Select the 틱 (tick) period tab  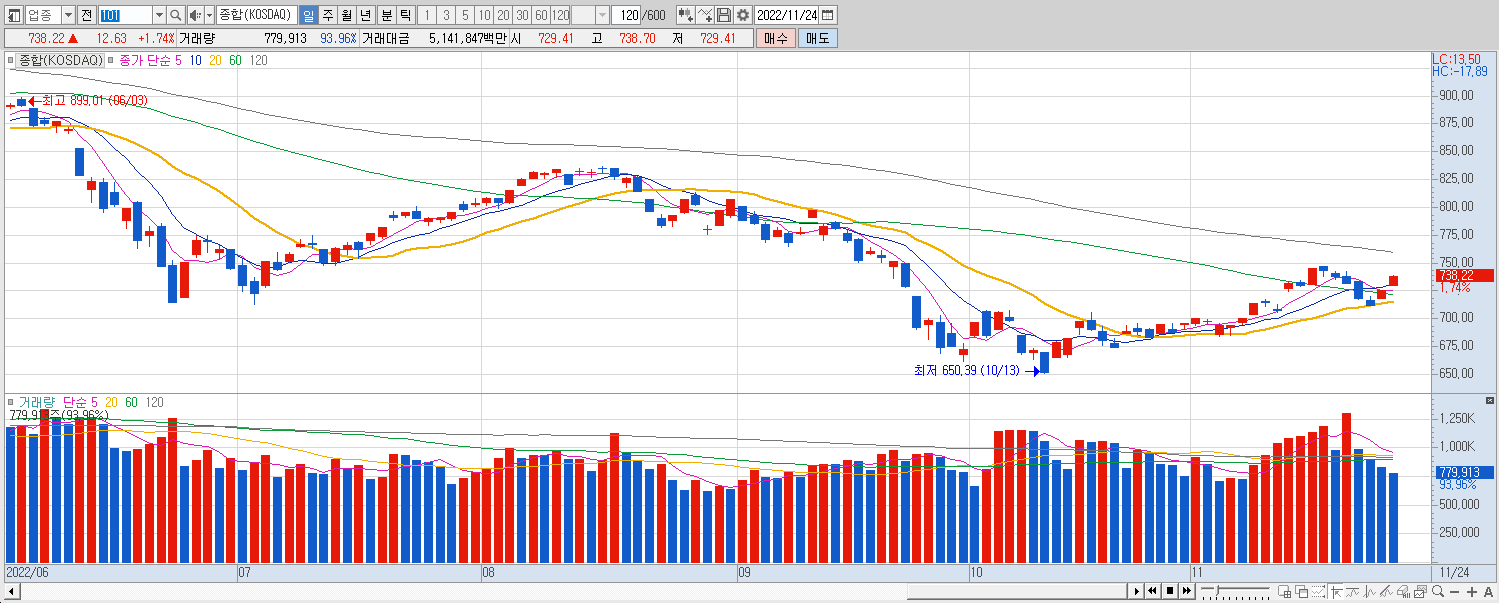click(406, 15)
